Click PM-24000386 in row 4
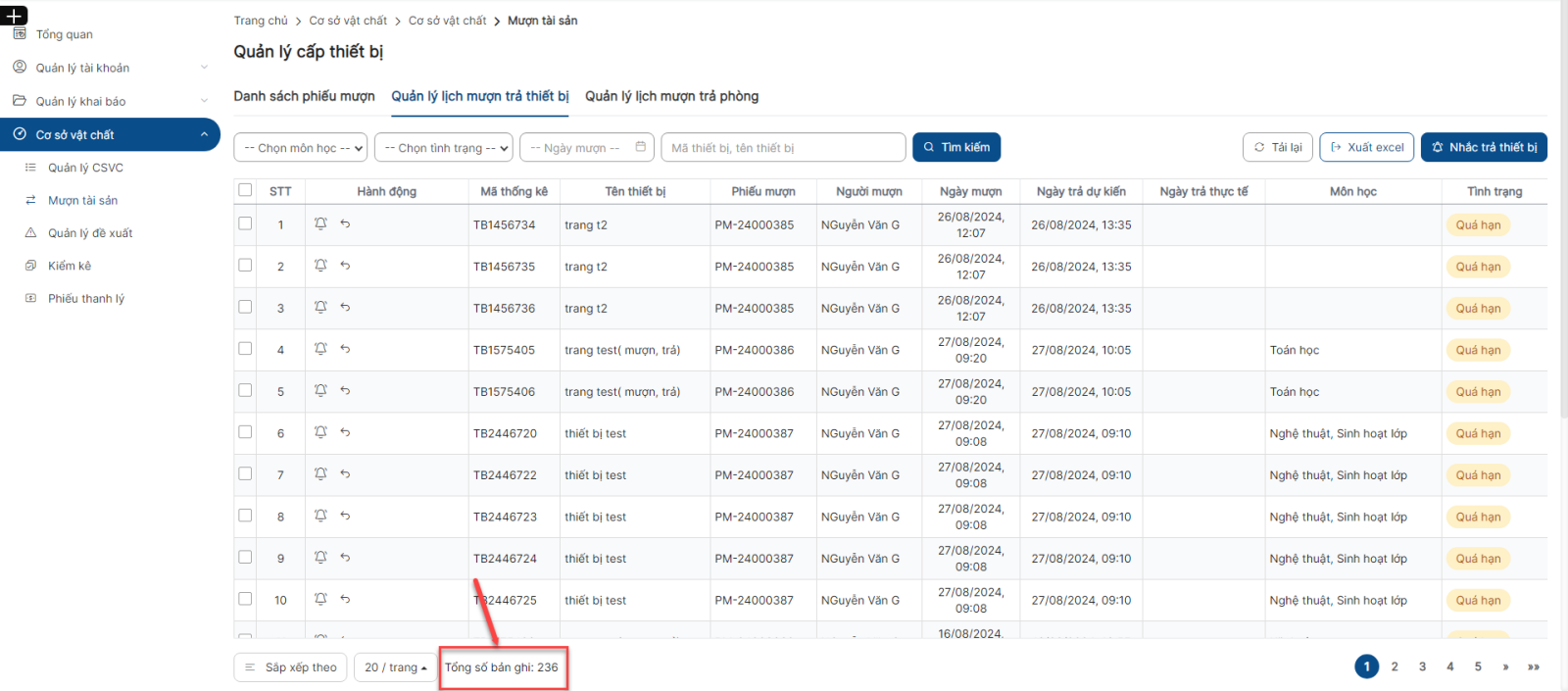Screen dimensions: 1568x691 click(x=754, y=350)
